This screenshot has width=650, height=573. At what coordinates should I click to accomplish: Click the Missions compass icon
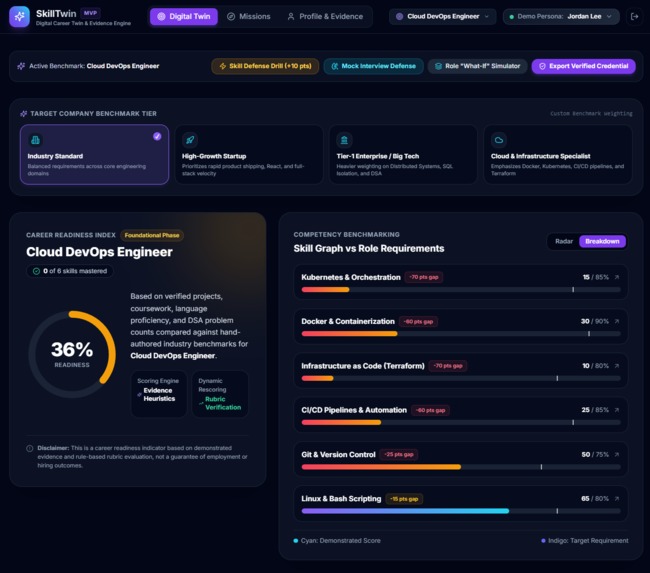(x=231, y=17)
